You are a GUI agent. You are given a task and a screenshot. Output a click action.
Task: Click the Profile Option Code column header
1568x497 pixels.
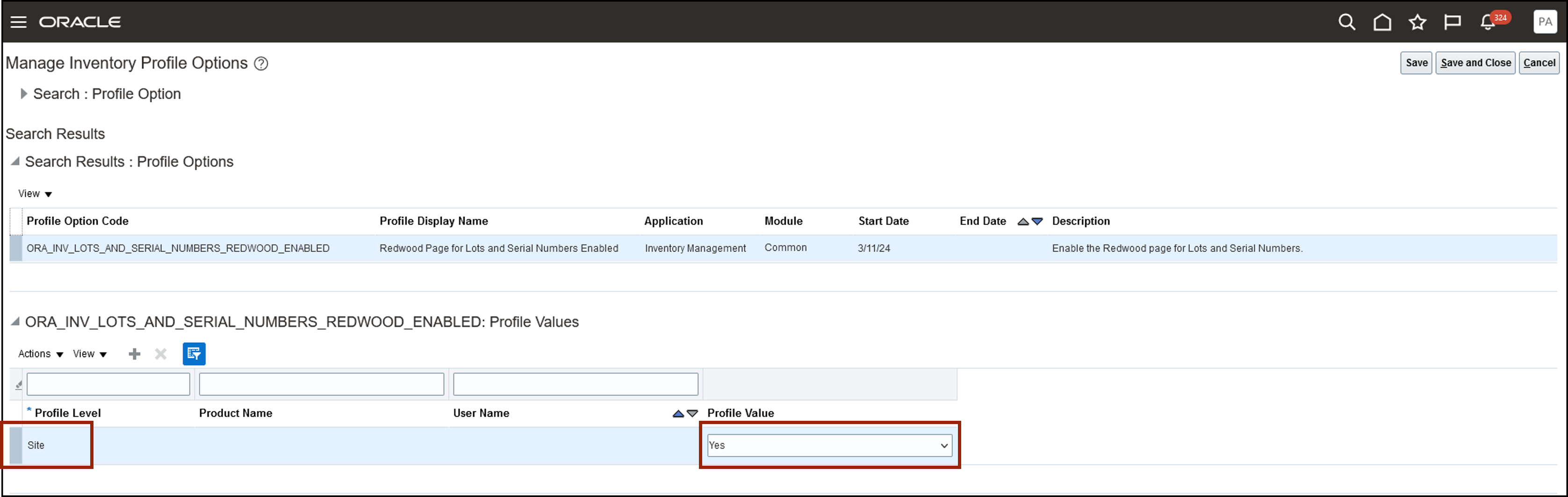click(x=77, y=221)
